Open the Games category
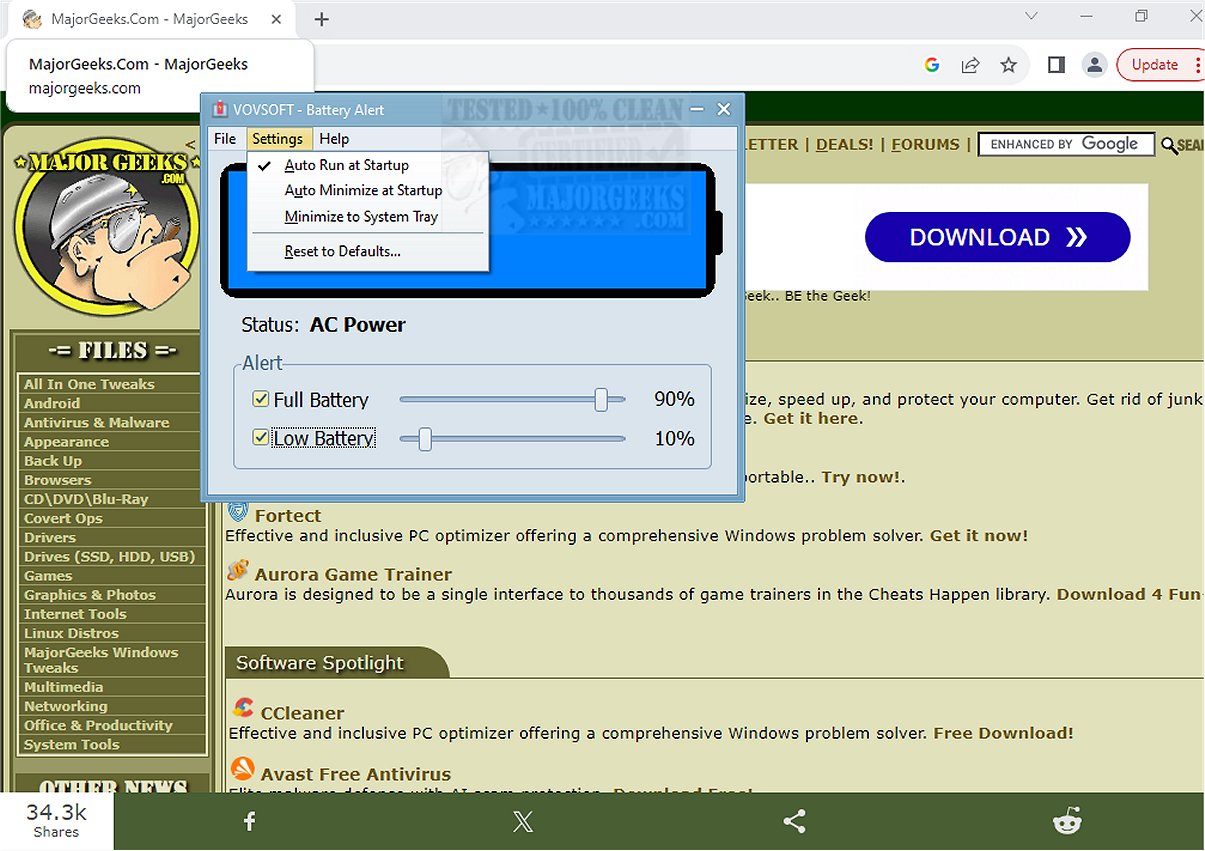Screen dimensions: 1205x851 pyautogui.click(x=48, y=575)
